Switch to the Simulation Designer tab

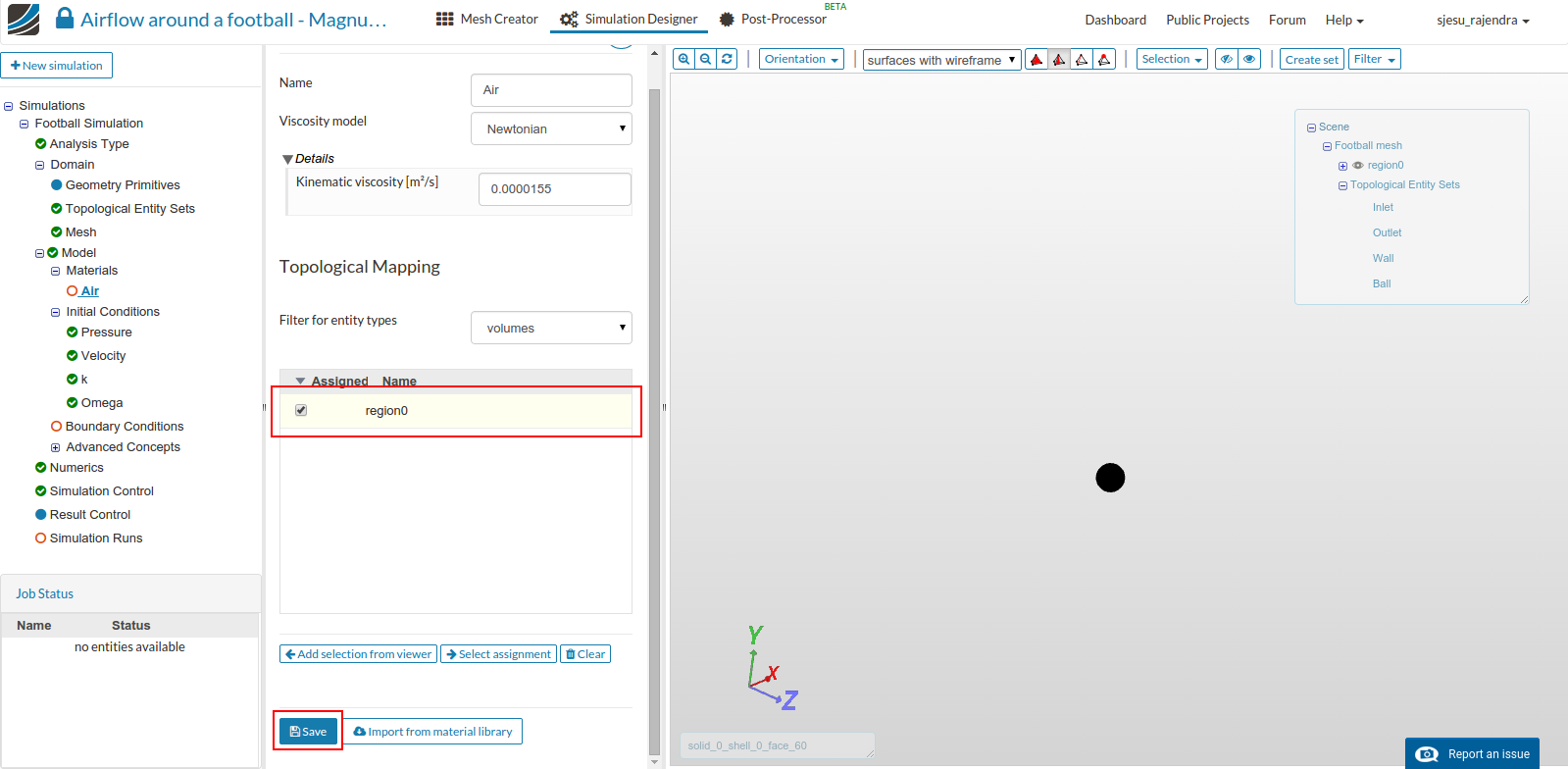click(x=629, y=19)
